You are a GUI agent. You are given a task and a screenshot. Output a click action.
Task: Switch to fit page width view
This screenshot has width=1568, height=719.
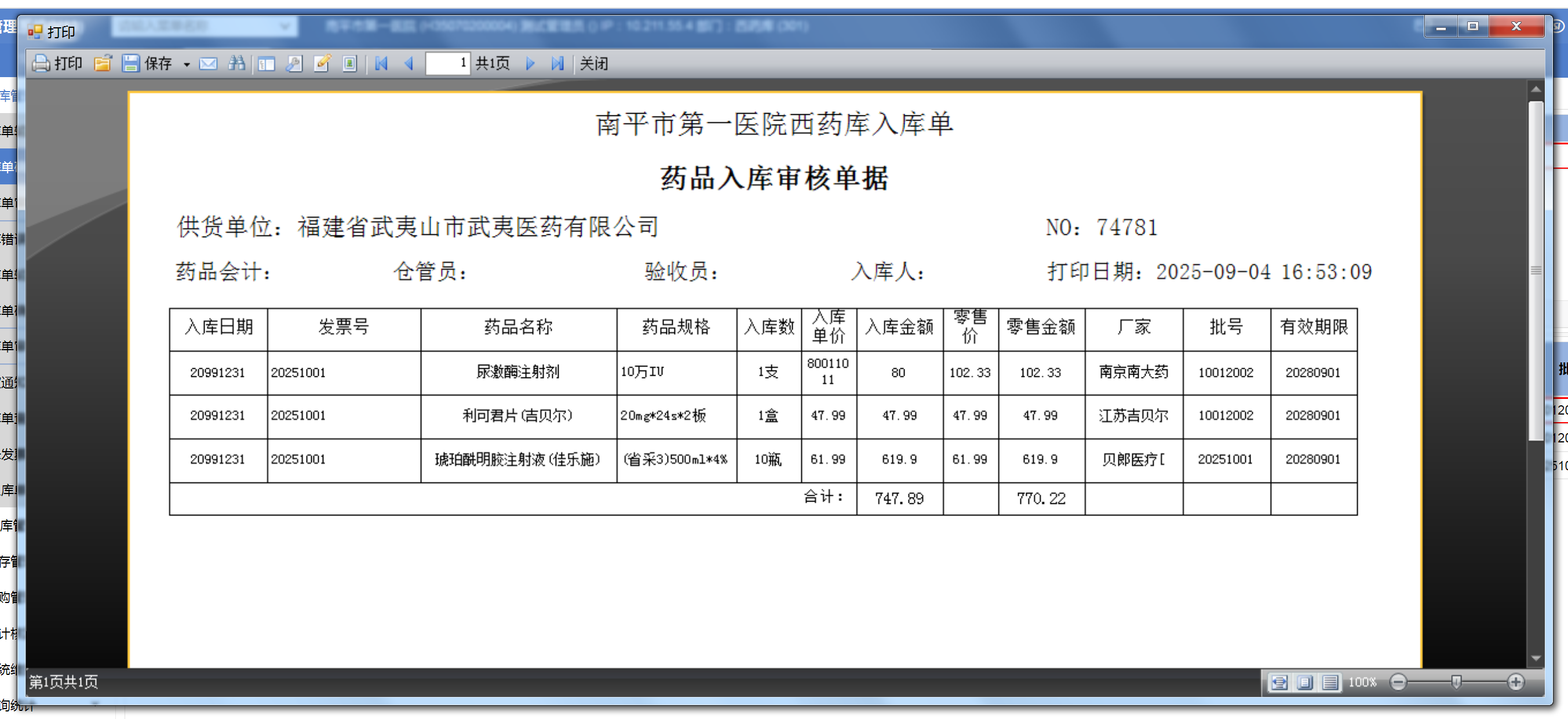(x=1279, y=682)
